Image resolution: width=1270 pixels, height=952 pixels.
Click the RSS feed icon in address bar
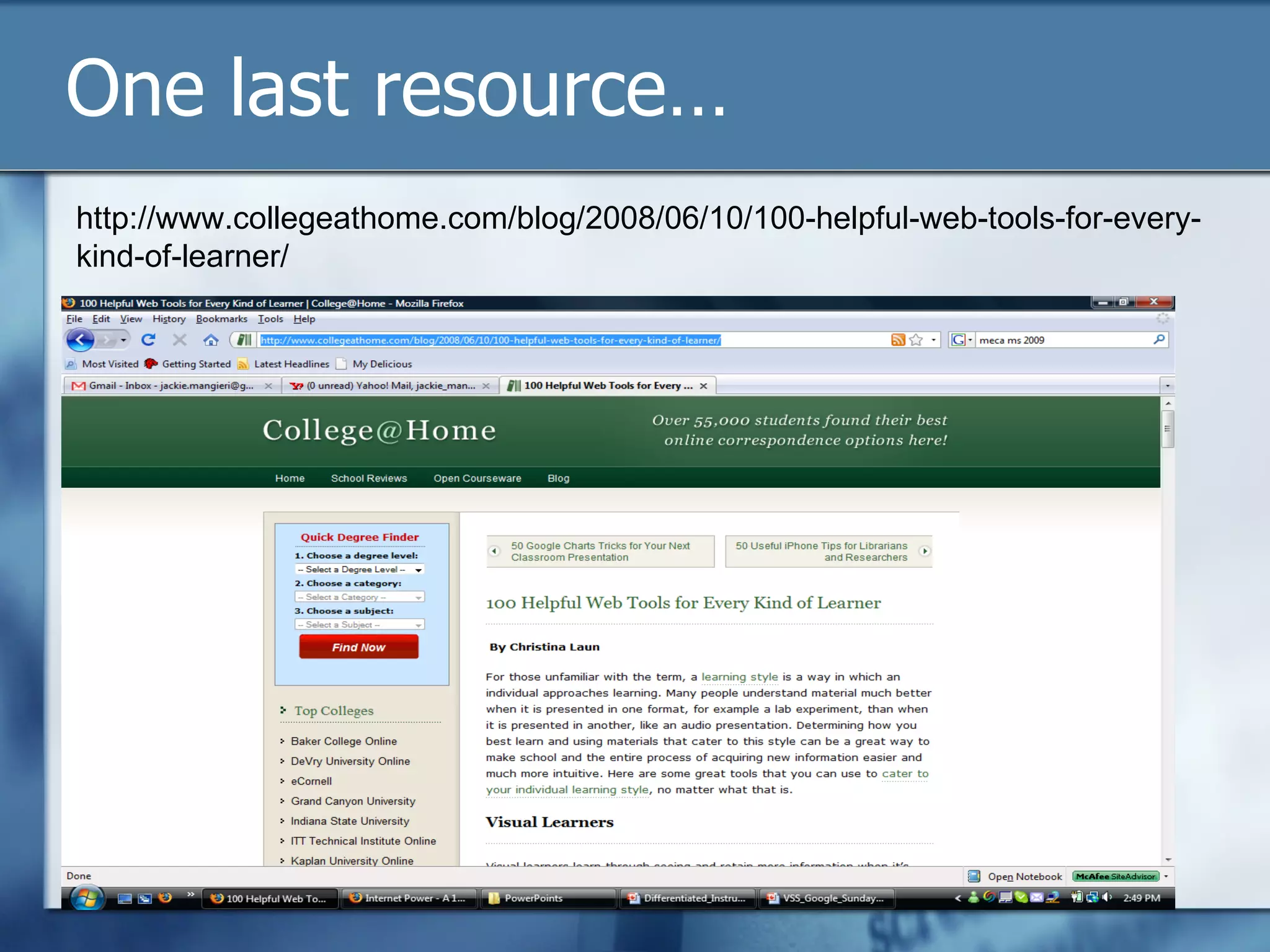point(897,340)
